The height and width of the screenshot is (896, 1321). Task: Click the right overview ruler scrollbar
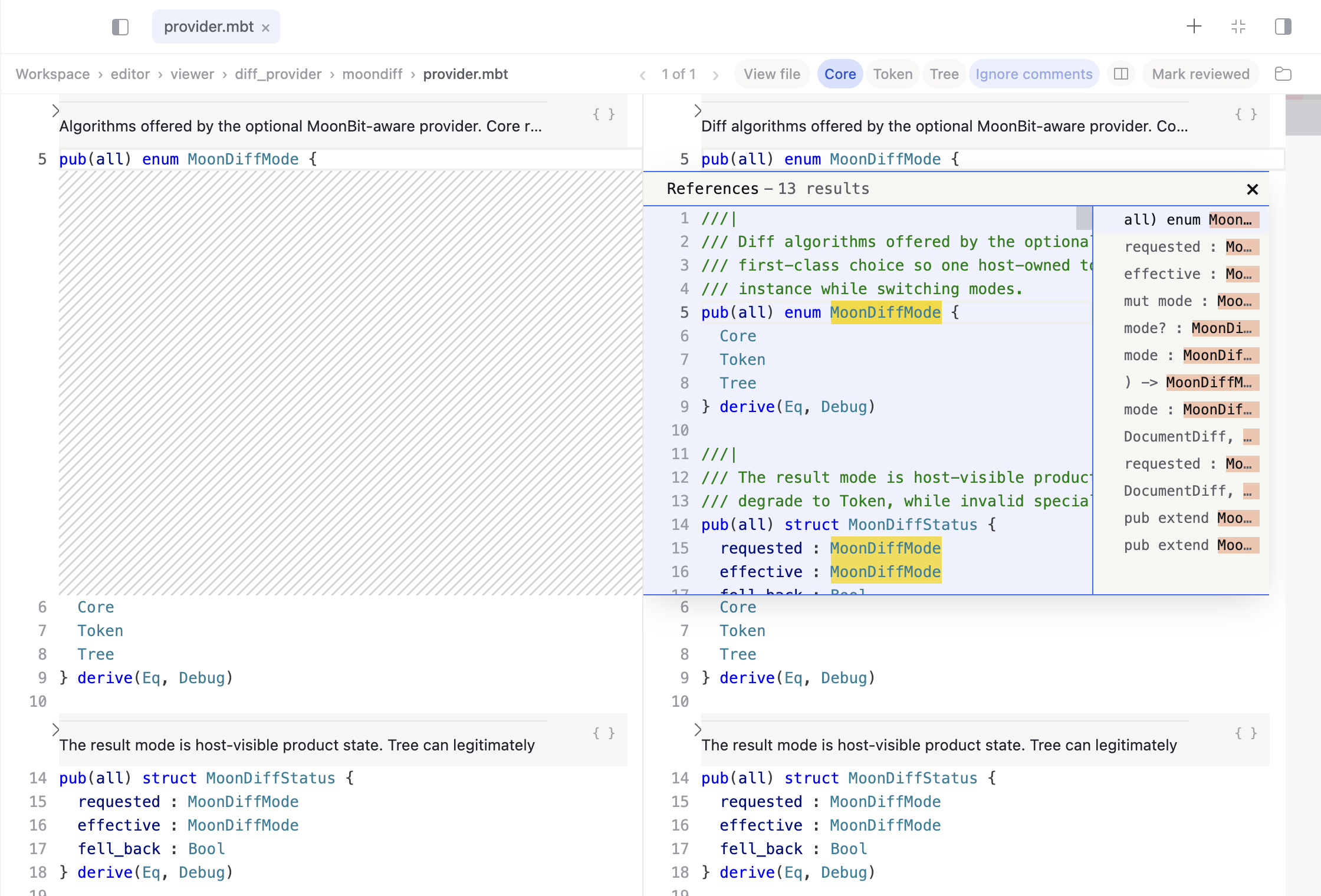pos(1303,115)
